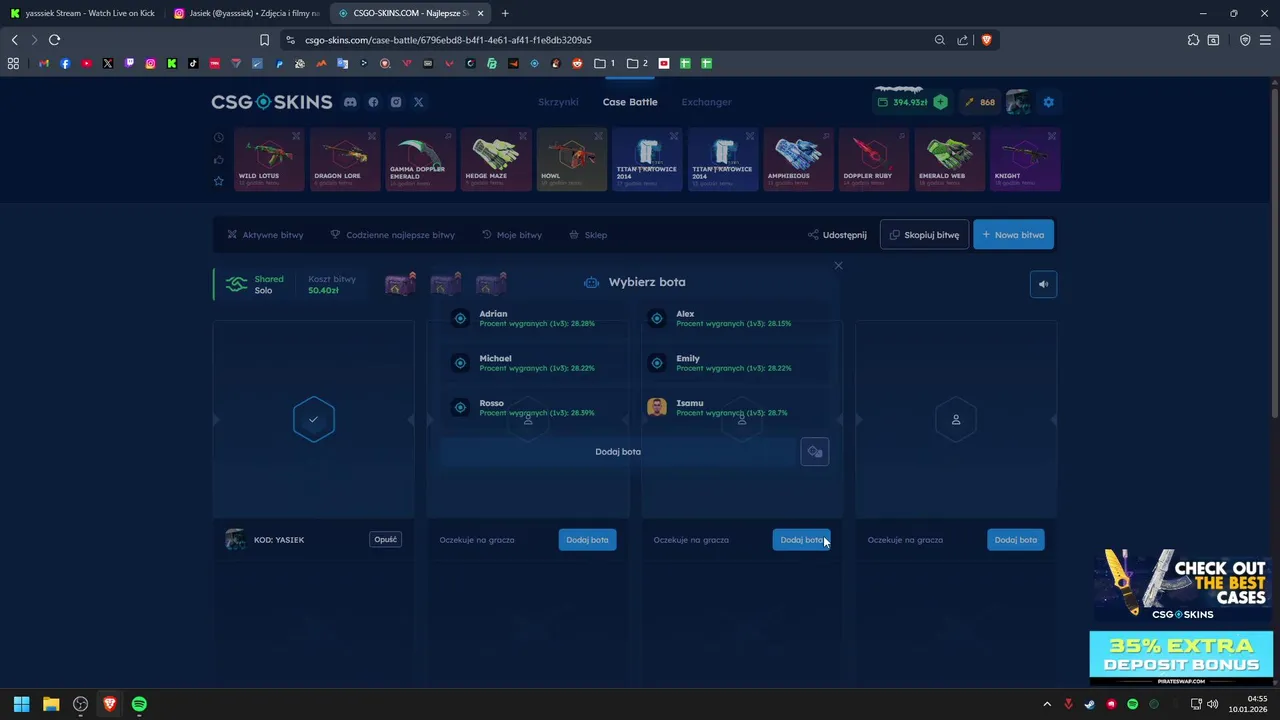Click Skopiuj bitwę button
The width and height of the screenshot is (1280, 720).
924,235
